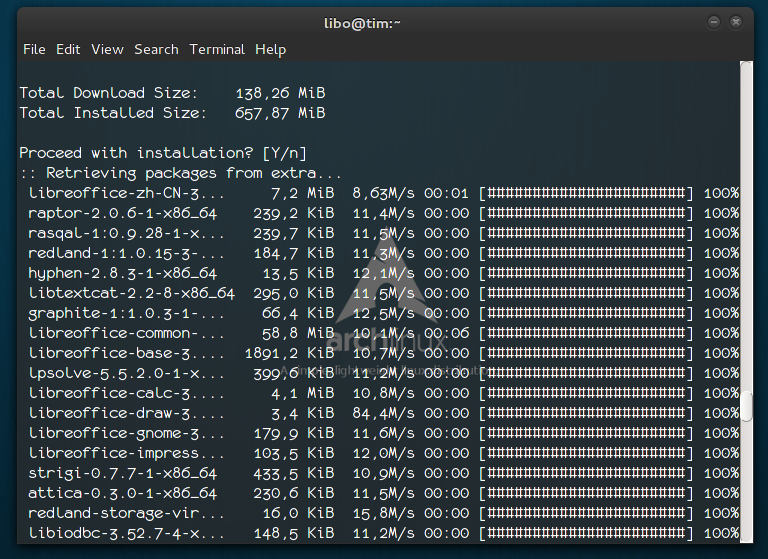Click the 4,1 MiB size value
This screenshot has width=768, height=559.
tap(303, 393)
